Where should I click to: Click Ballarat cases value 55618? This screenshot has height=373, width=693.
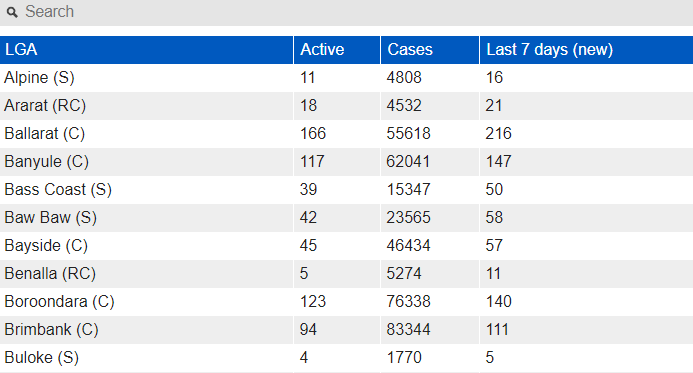[408, 133]
